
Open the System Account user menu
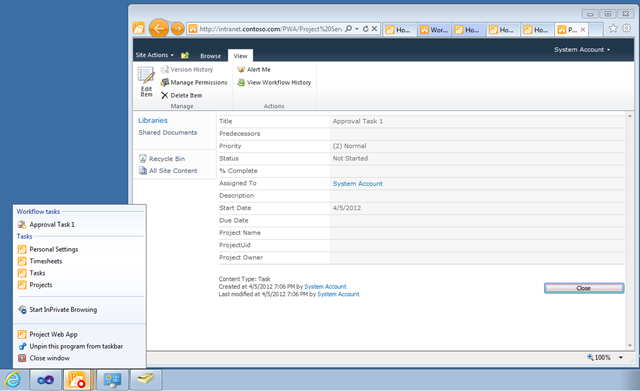pyautogui.click(x=582, y=49)
